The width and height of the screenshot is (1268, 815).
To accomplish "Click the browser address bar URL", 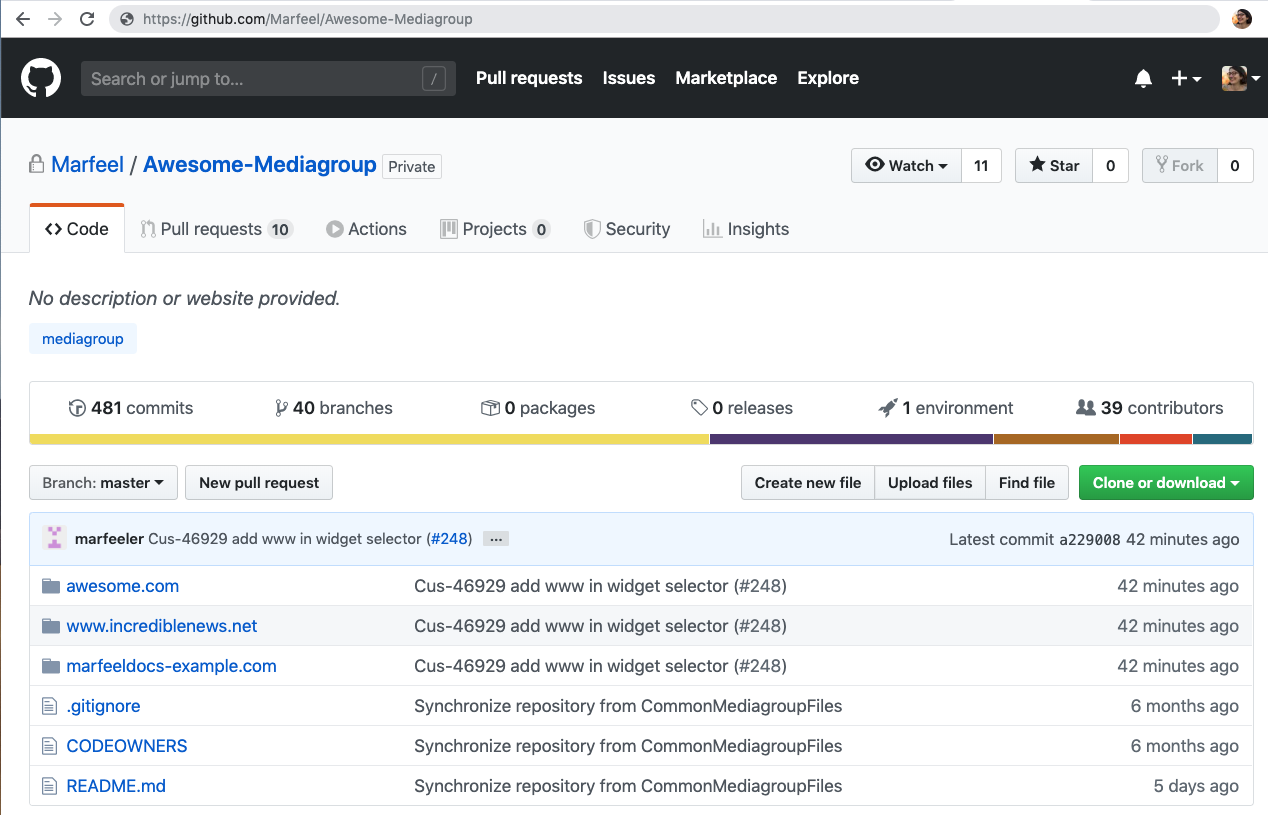I will point(308,19).
